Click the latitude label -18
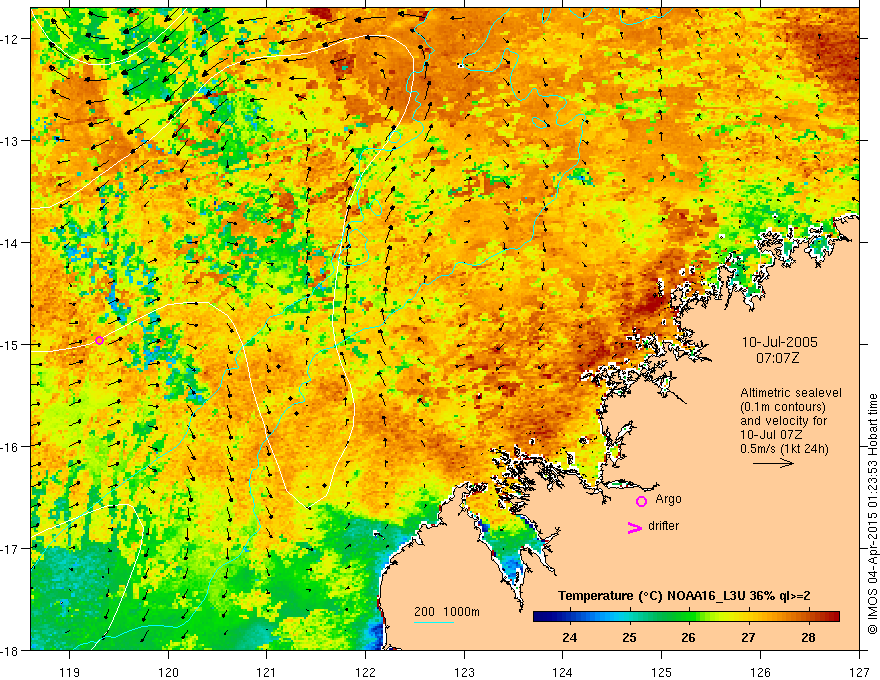This screenshot has width=880, height=680. pos(12,651)
